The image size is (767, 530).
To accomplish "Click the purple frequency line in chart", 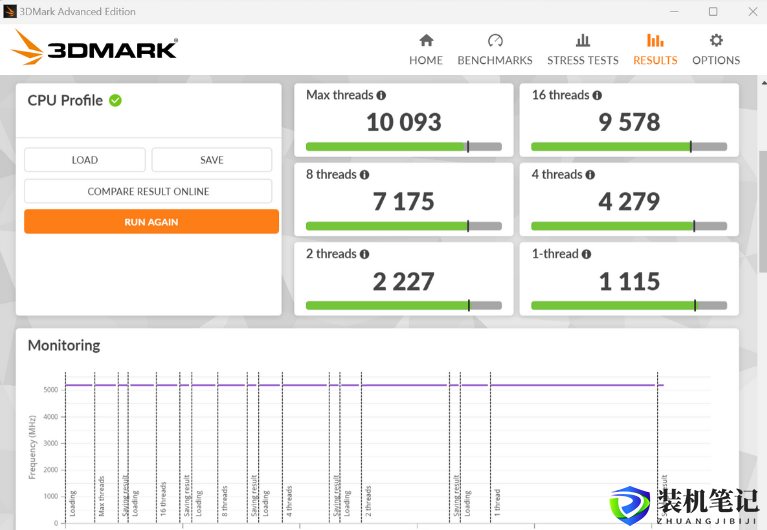I will [x=364, y=385].
